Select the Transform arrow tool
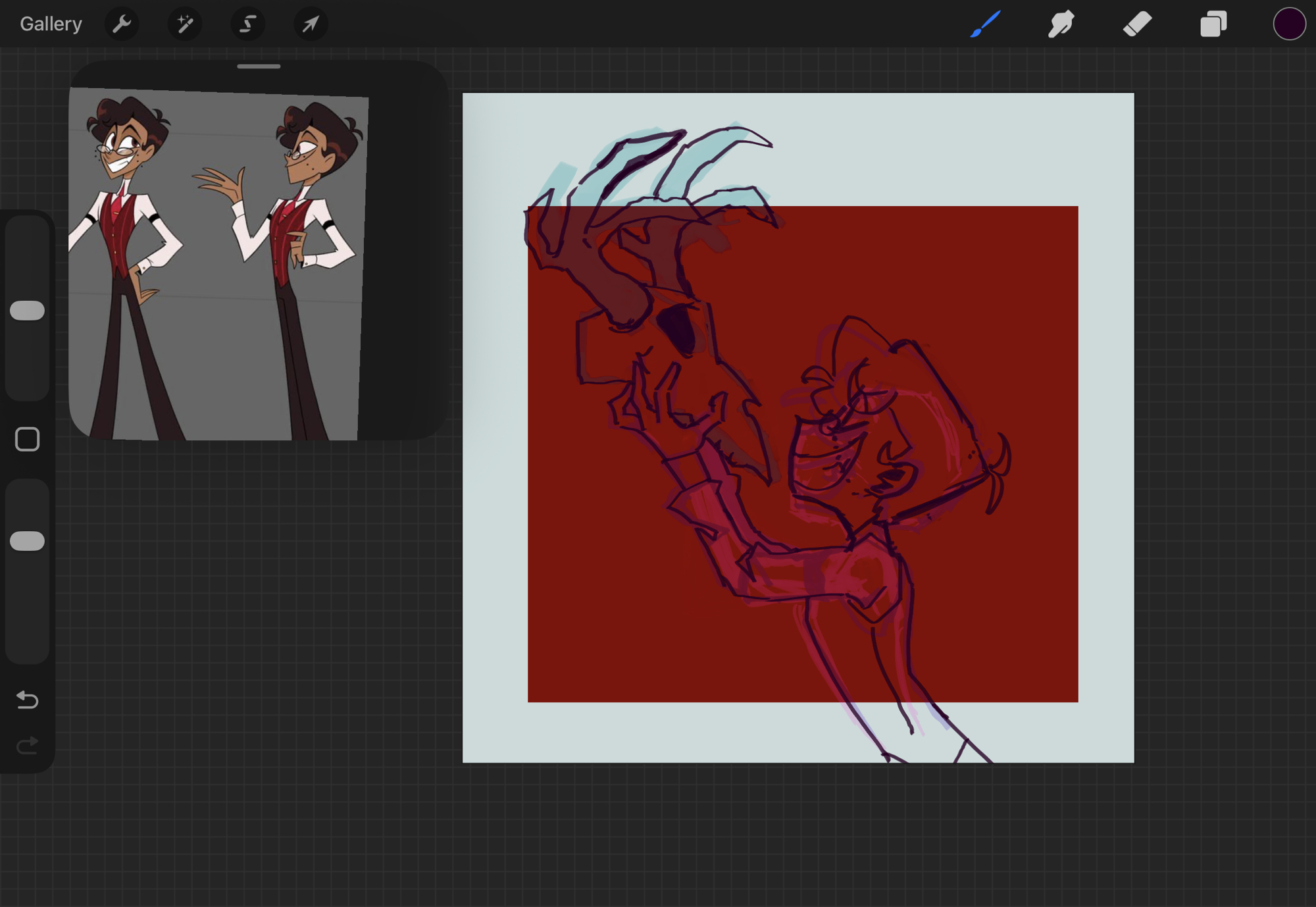The height and width of the screenshot is (907, 1316). (310, 24)
